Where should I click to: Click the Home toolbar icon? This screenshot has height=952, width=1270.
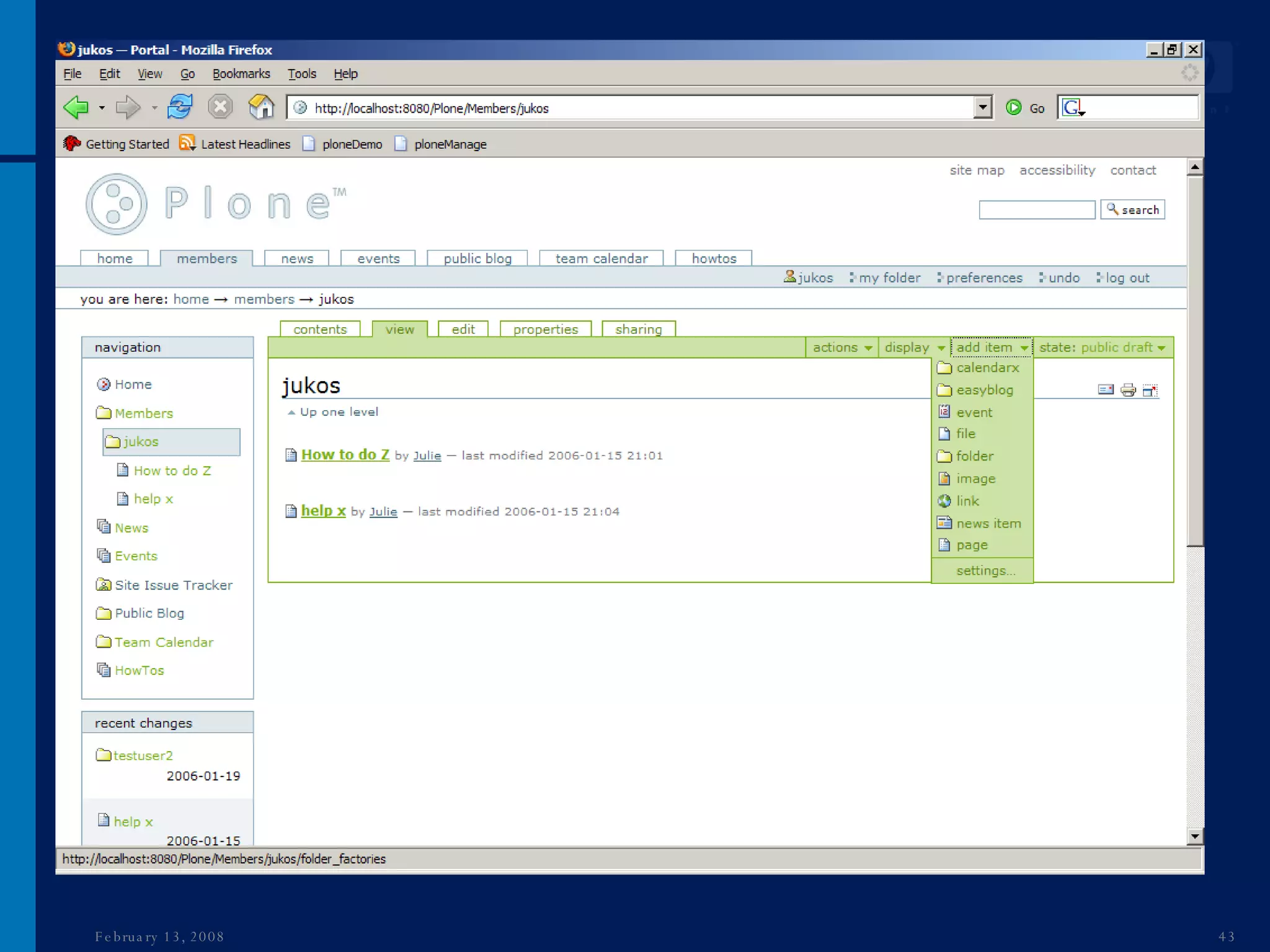[x=261, y=107]
